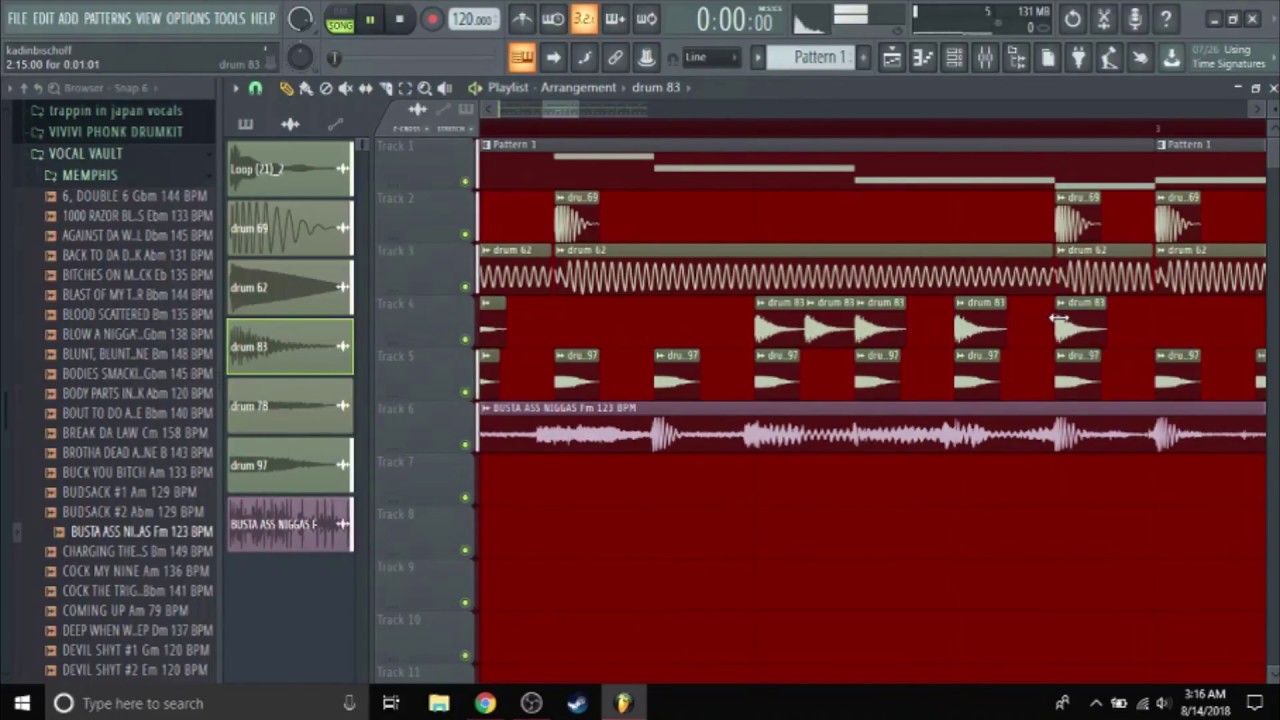This screenshot has width=1280, height=720.
Task: Open the TOOLS menu
Action: pyautogui.click(x=229, y=18)
